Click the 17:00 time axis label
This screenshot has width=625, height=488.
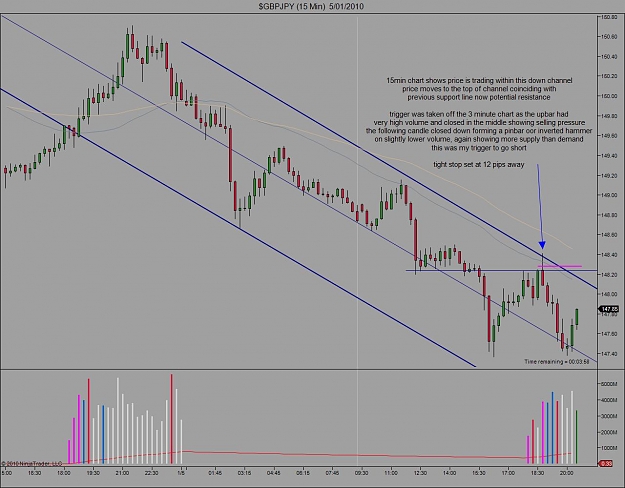(508, 473)
